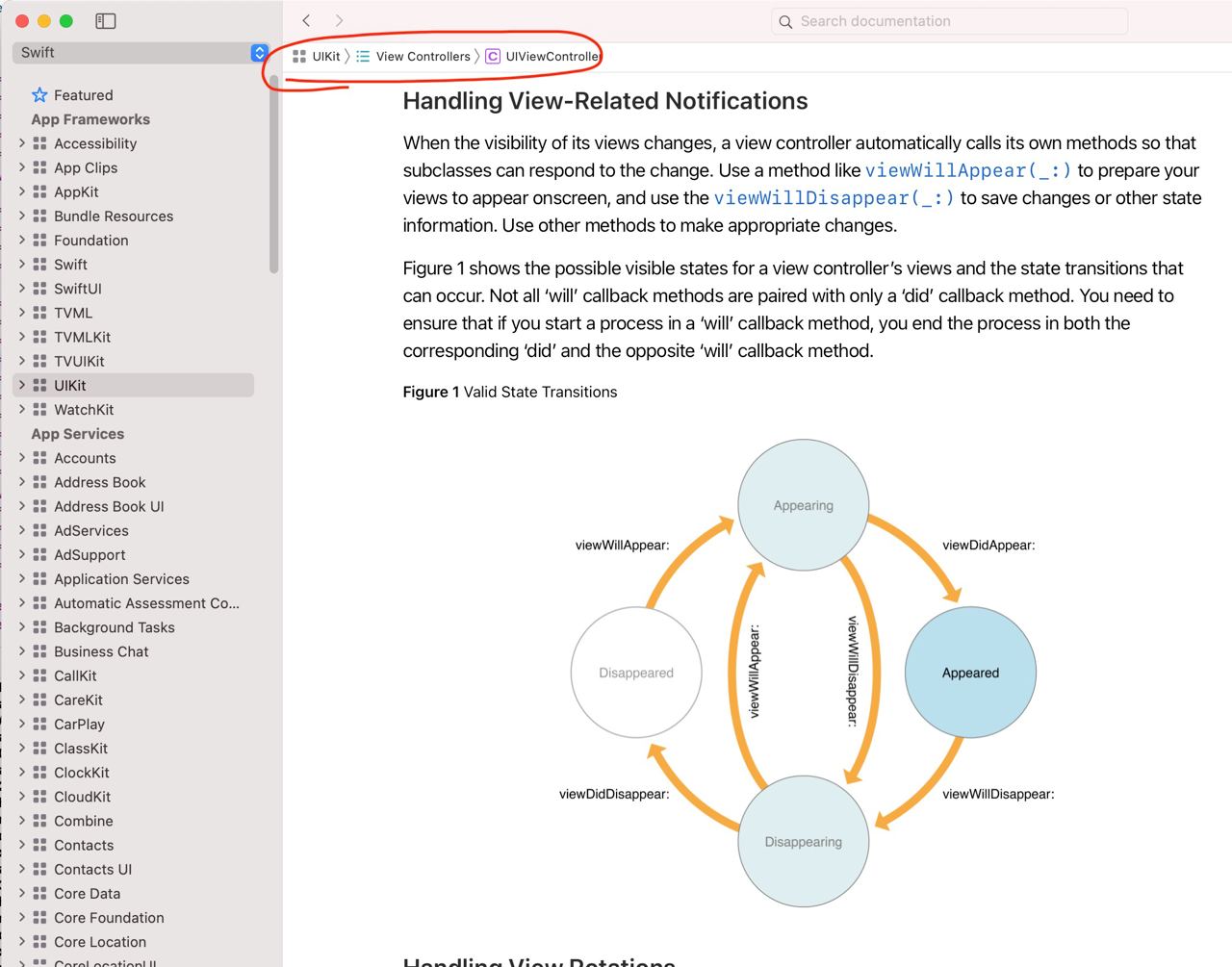Screen dimensions: 1232x967
Task: Go to View Controllers breadcrumb
Action: (x=423, y=57)
